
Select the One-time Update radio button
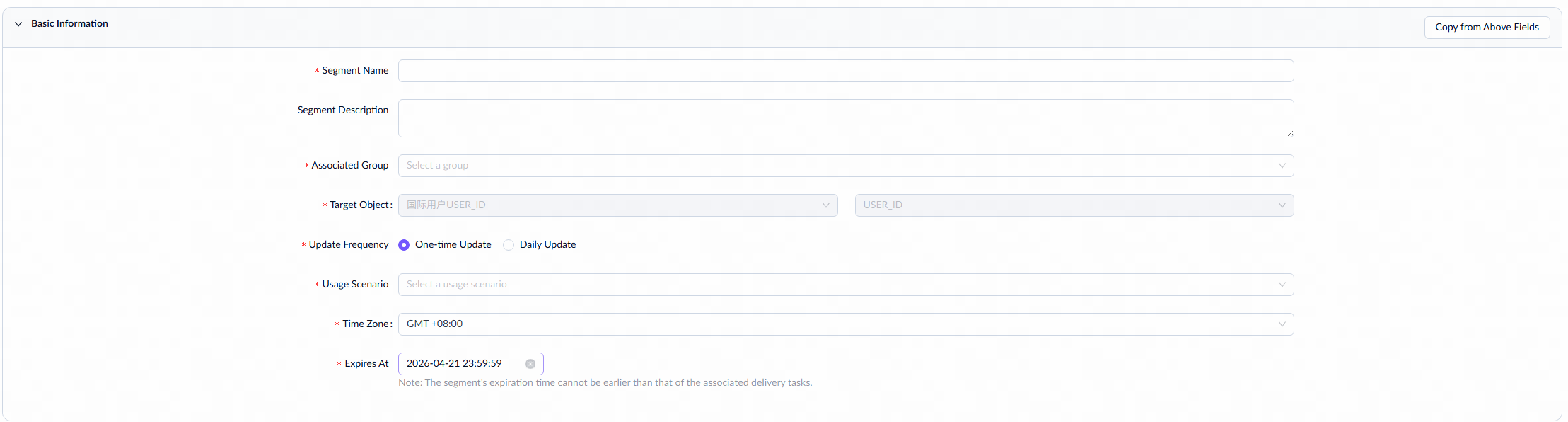404,245
